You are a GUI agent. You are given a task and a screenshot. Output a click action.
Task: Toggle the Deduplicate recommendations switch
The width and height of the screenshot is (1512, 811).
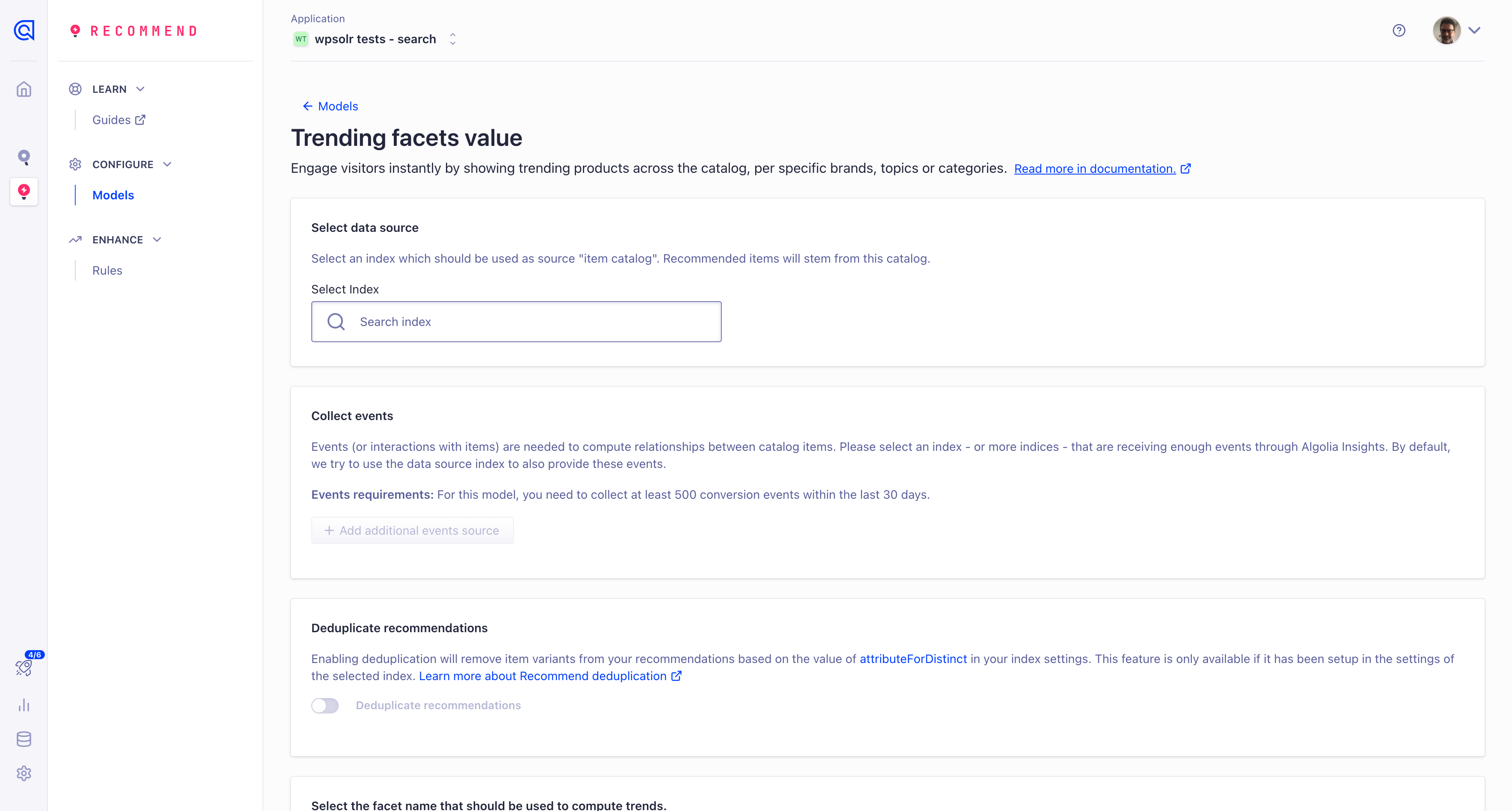325,705
